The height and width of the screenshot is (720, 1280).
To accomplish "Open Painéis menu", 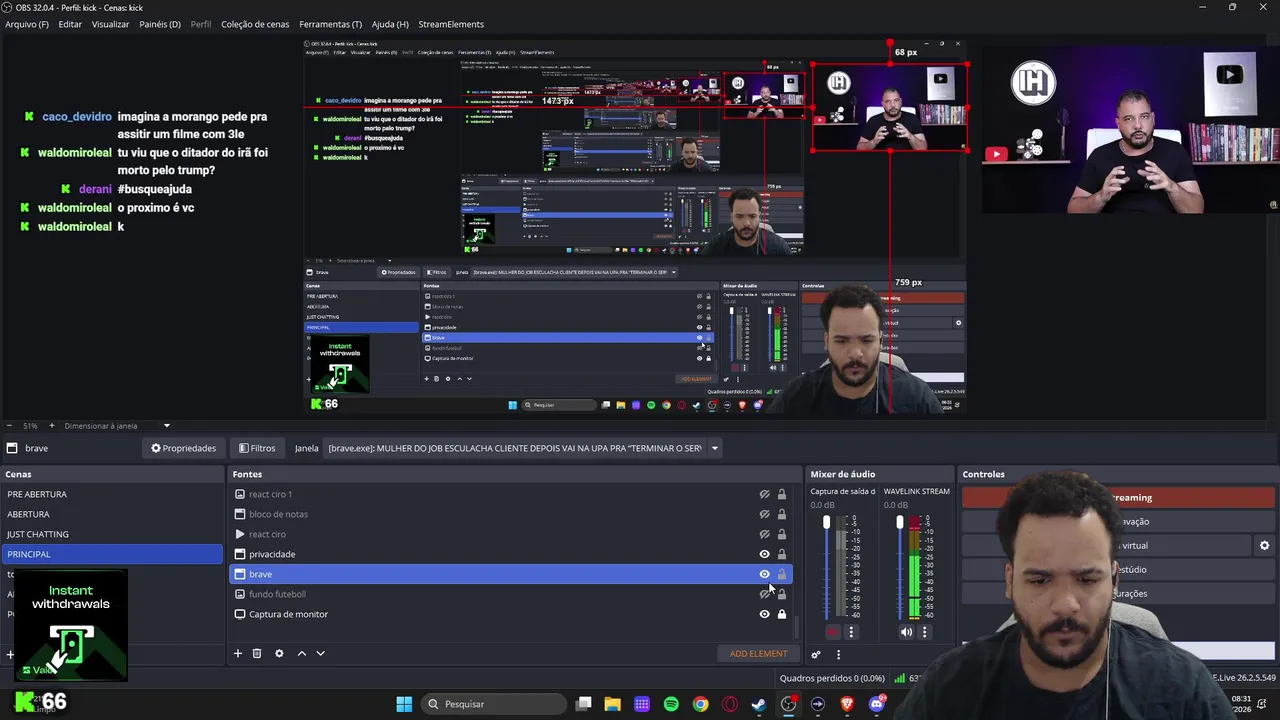I will [160, 24].
